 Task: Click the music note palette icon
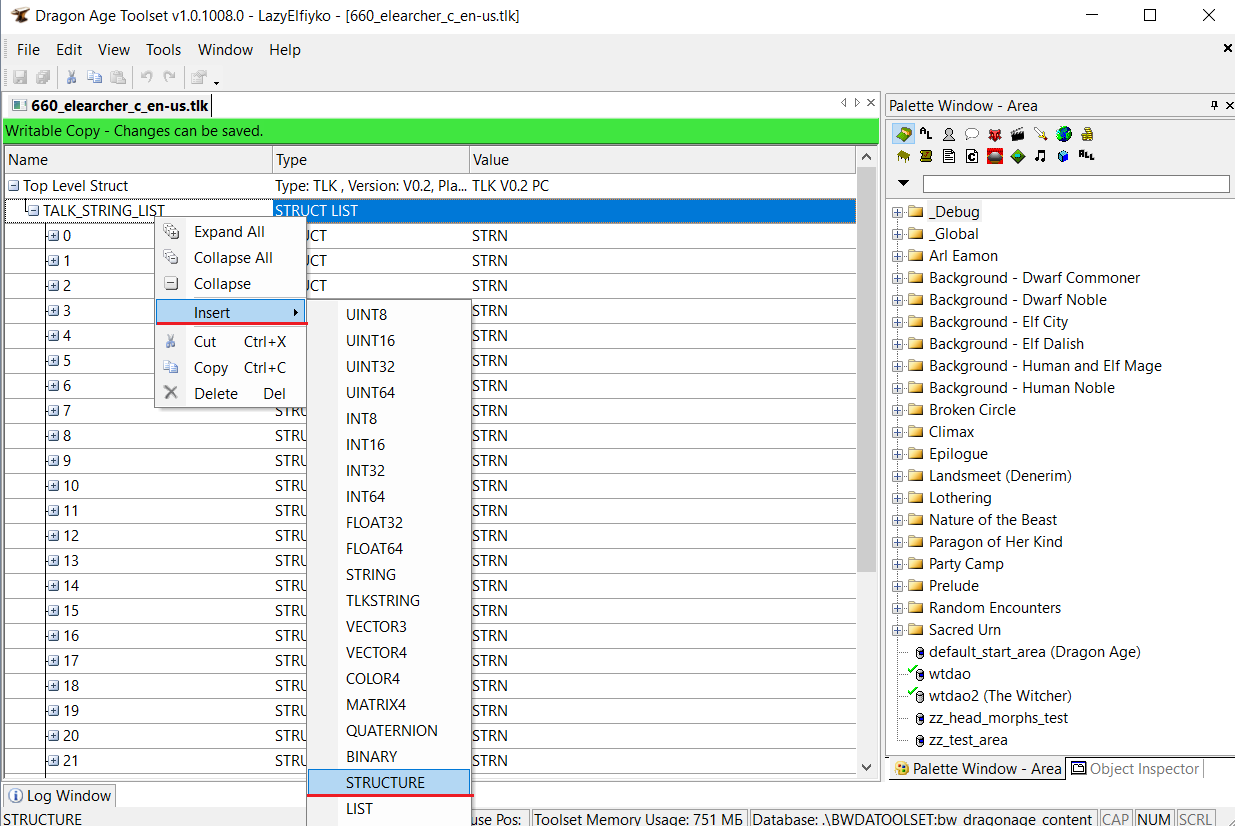[1040, 156]
